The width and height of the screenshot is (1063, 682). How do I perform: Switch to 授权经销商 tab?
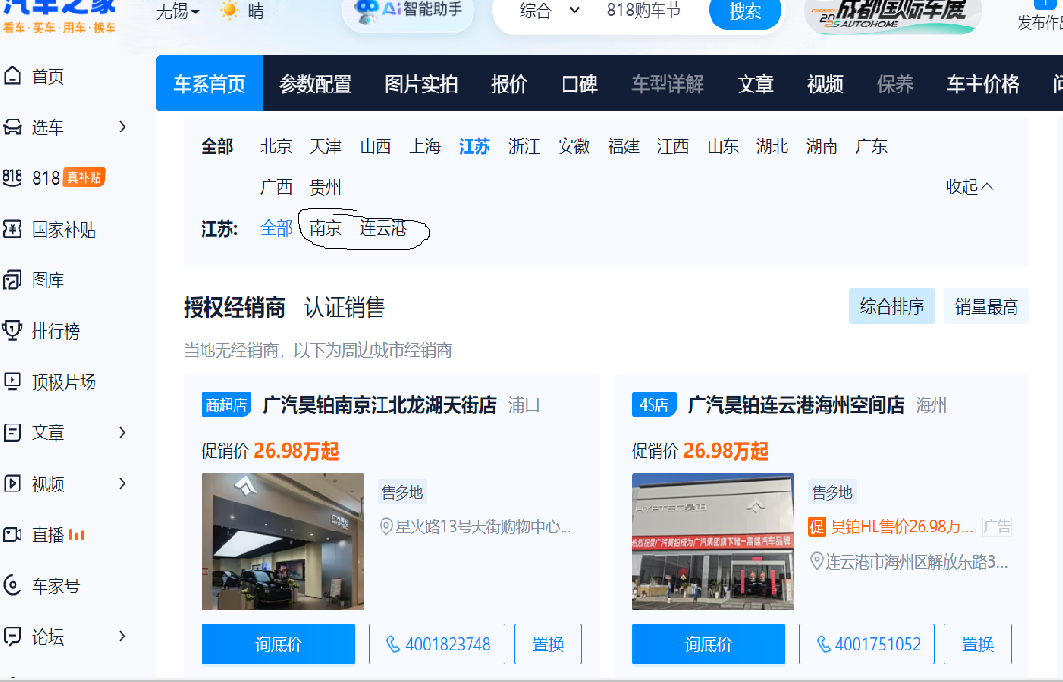coord(235,307)
